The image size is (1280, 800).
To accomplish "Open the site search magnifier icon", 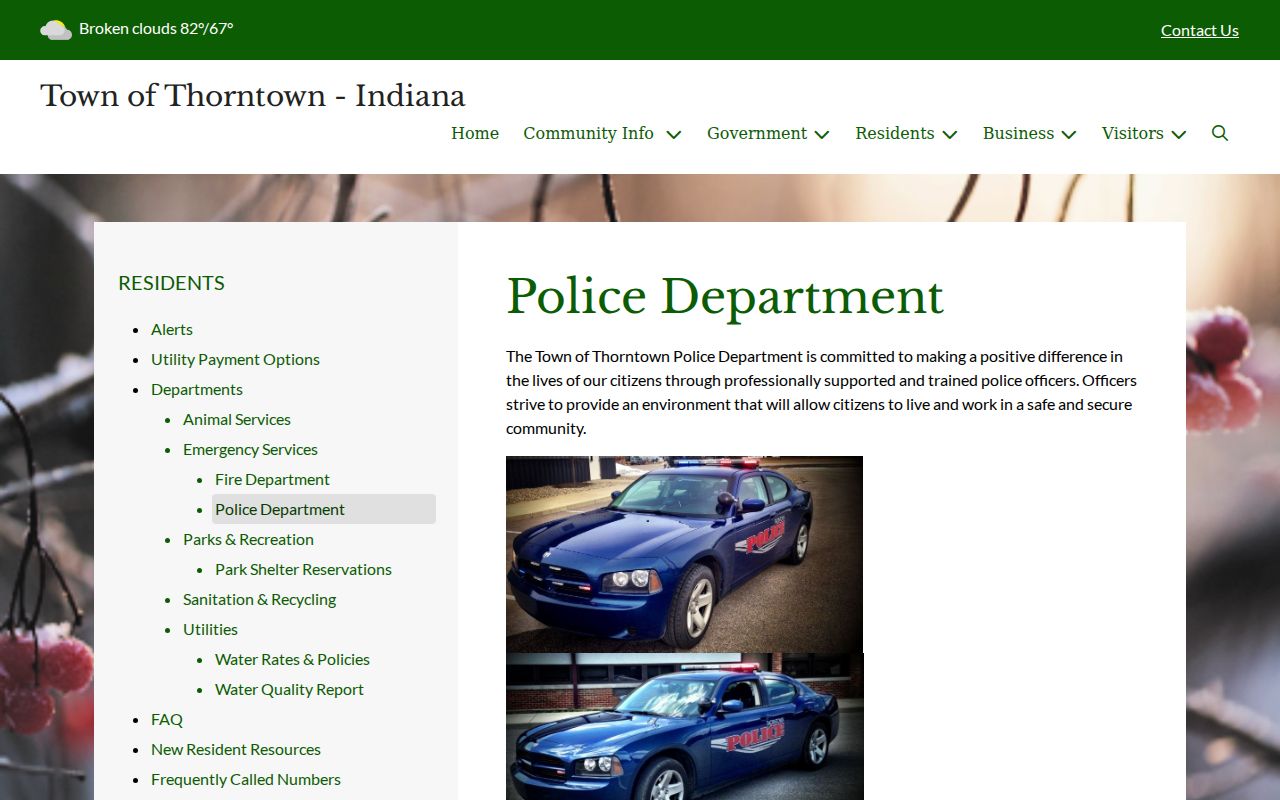I will [x=1219, y=133].
